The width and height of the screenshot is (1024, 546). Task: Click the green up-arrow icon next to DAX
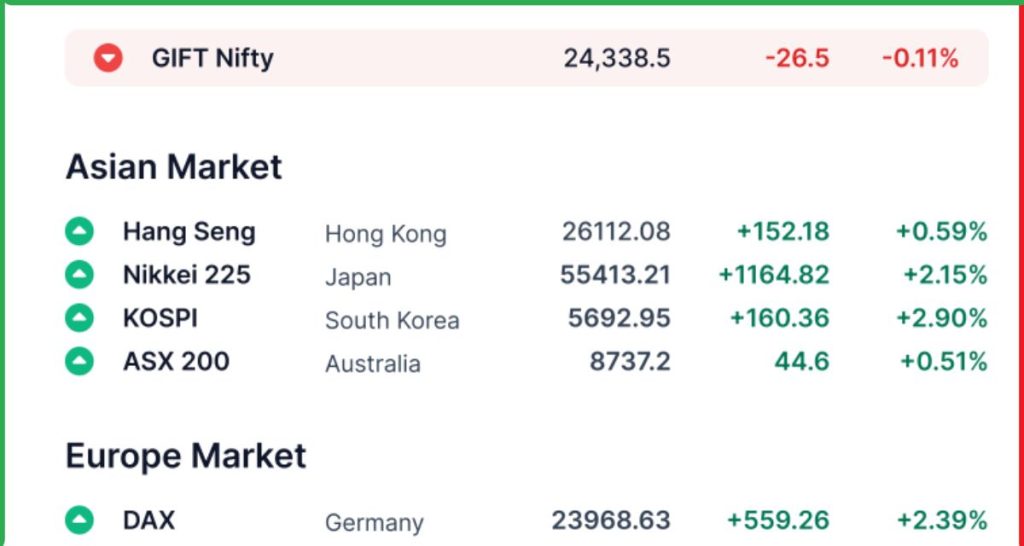[x=79, y=521]
